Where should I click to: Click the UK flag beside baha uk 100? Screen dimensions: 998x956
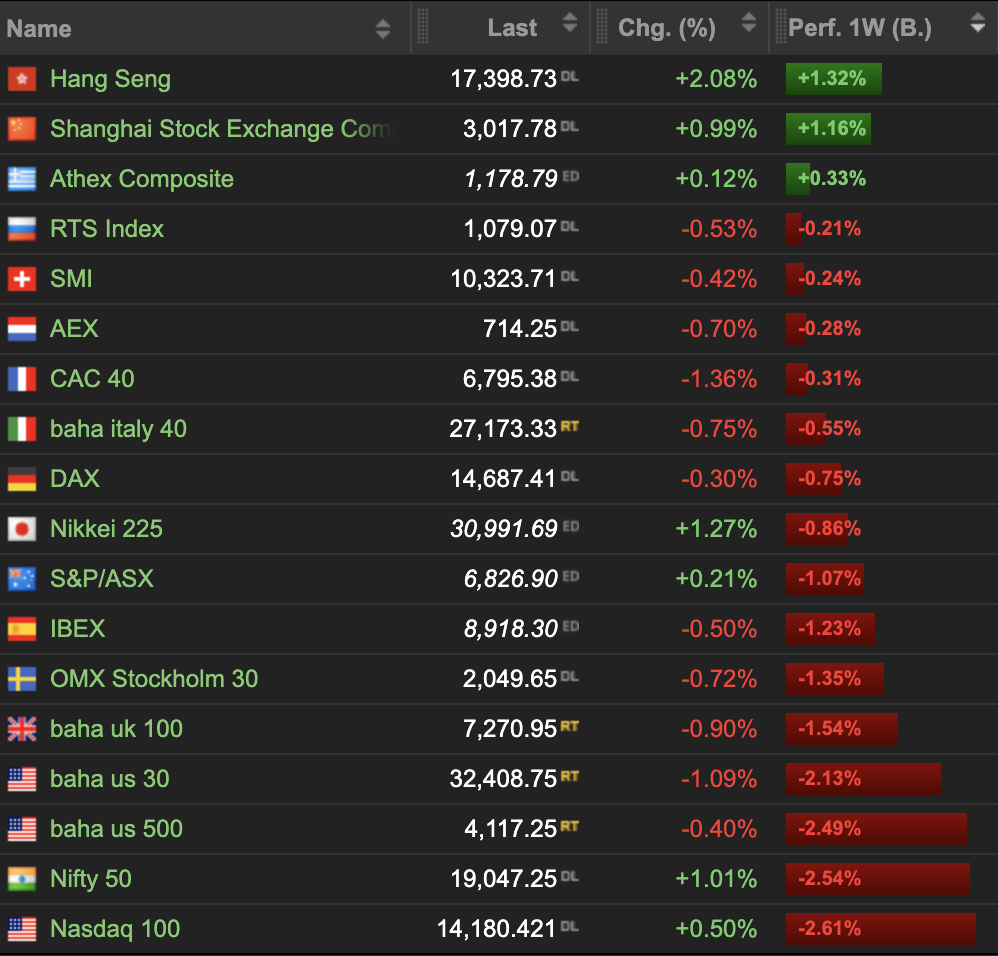point(22,729)
